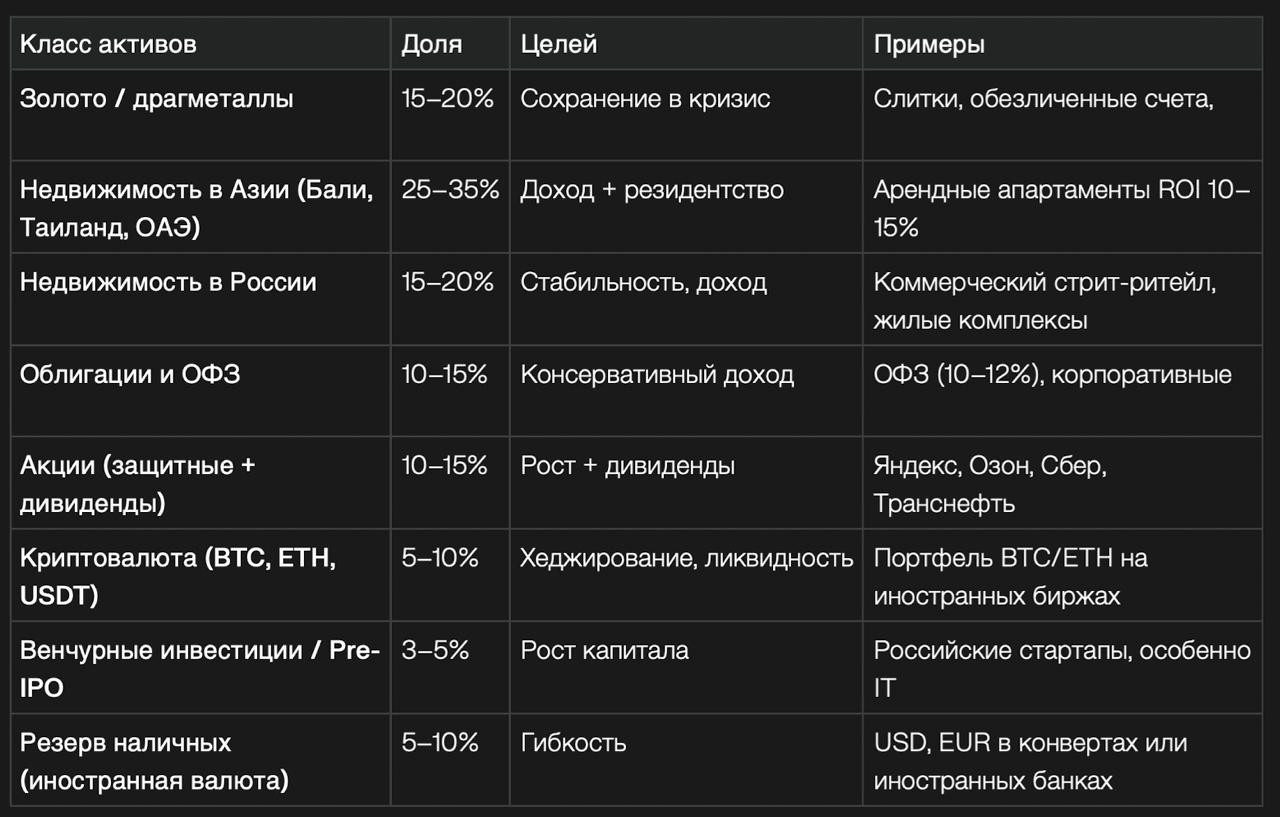Select the 'Резерв наличных' asset cell
Viewport: 1280px width, 817px height.
click(x=154, y=761)
